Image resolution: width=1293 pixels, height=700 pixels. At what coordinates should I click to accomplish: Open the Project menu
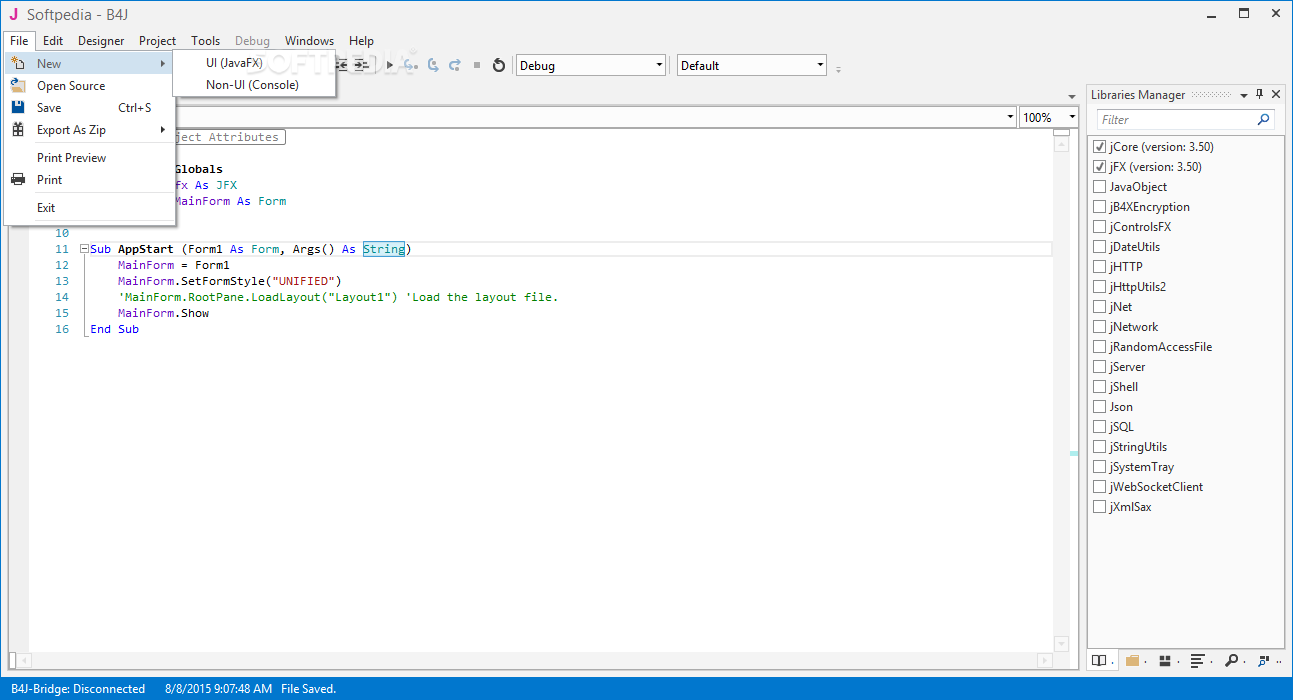click(x=158, y=41)
